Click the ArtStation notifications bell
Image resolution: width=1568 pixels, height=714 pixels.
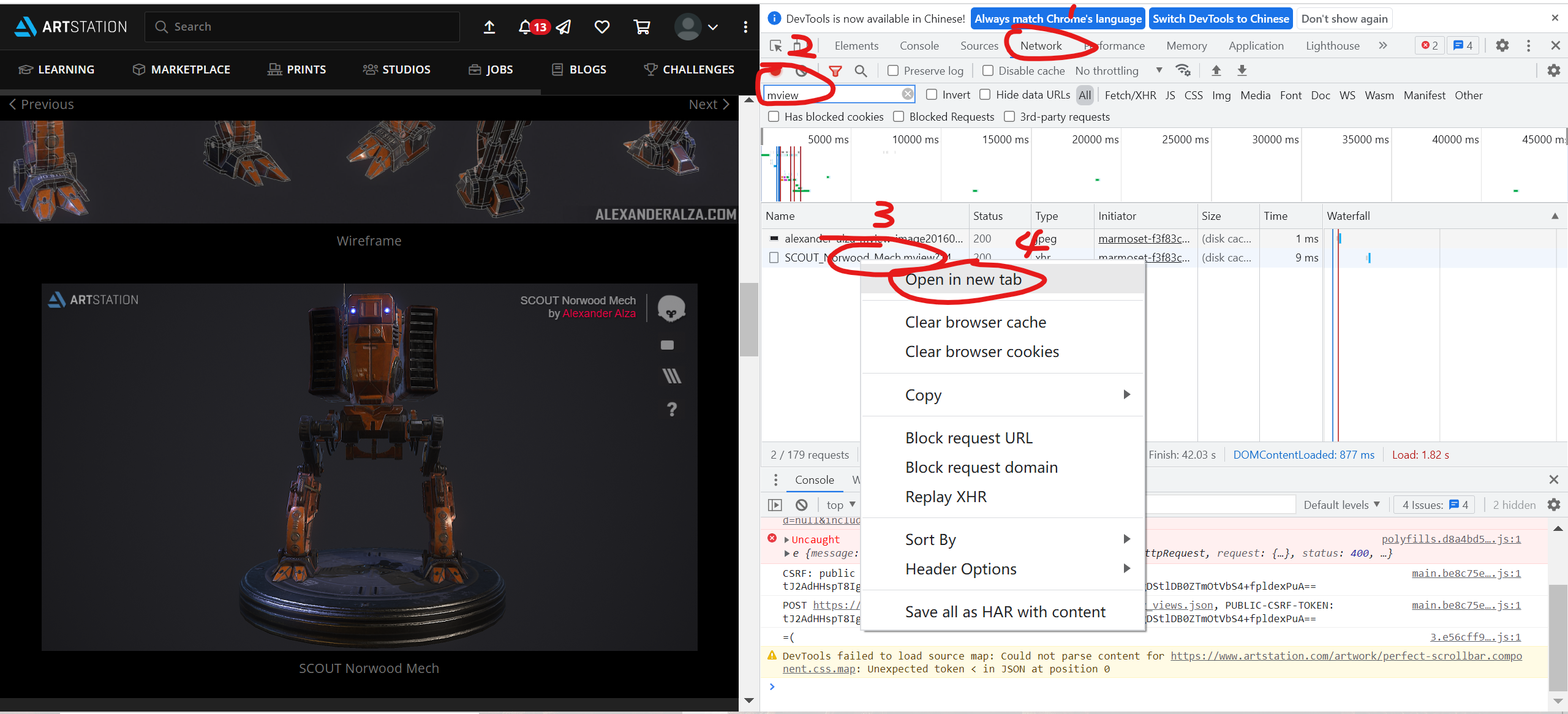[526, 26]
